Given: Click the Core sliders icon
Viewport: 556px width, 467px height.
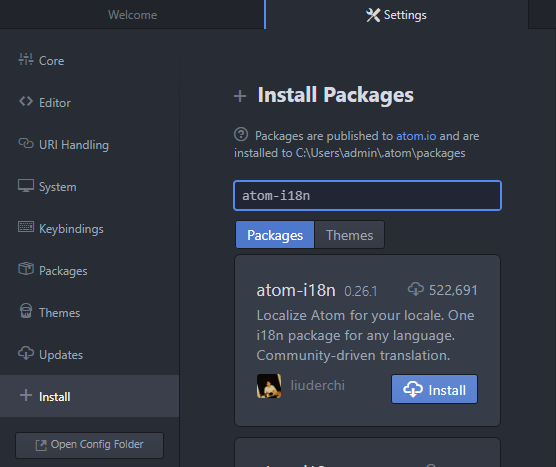Looking at the screenshot, I should (26, 59).
